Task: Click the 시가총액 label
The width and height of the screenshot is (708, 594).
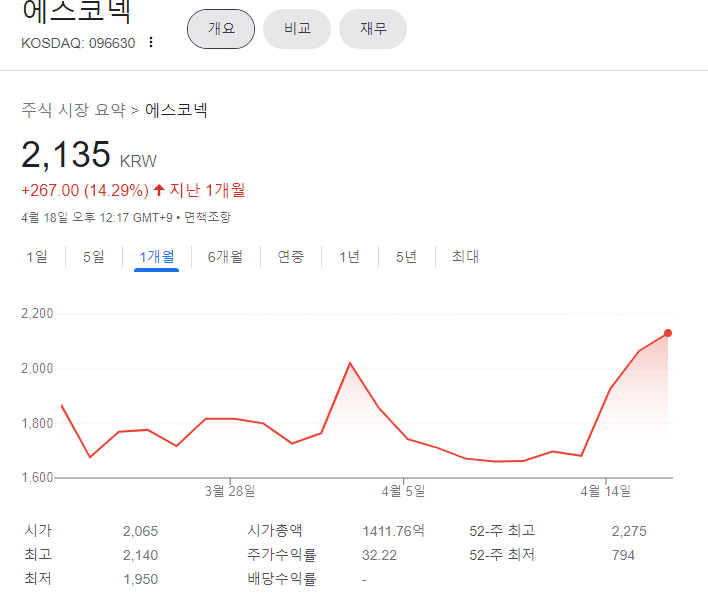Action: pyautogui.click(x=275, y=531)
